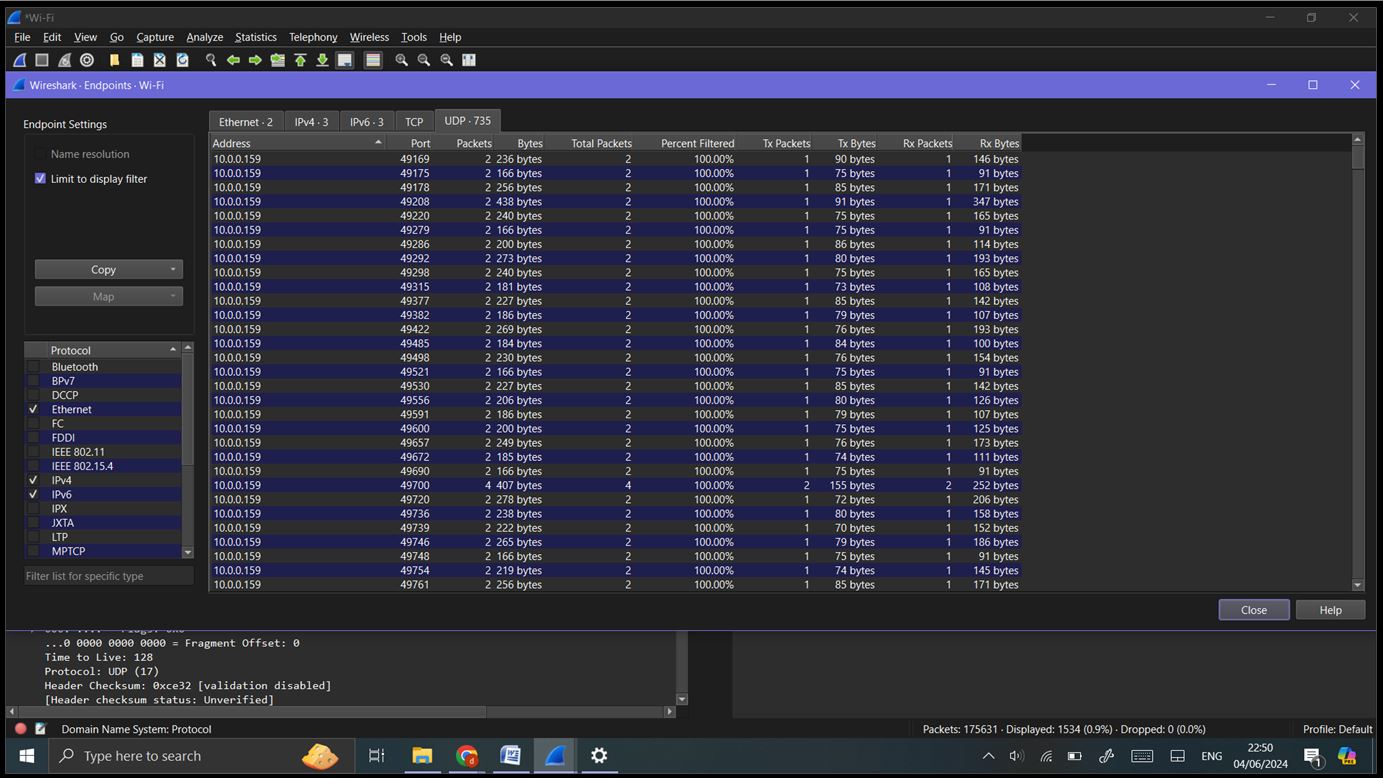
Task: Open the Statistics menu
Action: (255, 37)
